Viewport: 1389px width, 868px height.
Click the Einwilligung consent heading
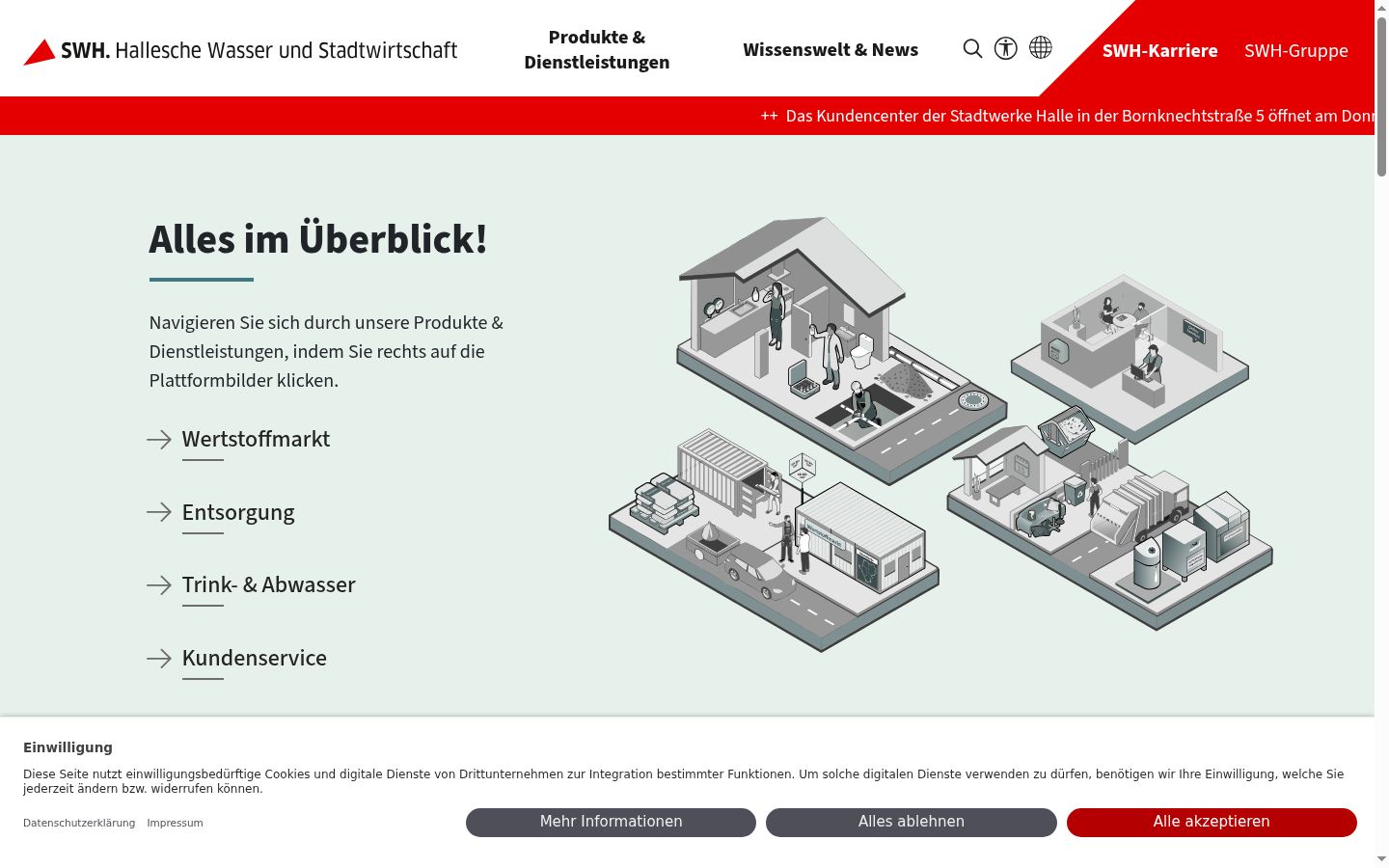tap(68, 747)
